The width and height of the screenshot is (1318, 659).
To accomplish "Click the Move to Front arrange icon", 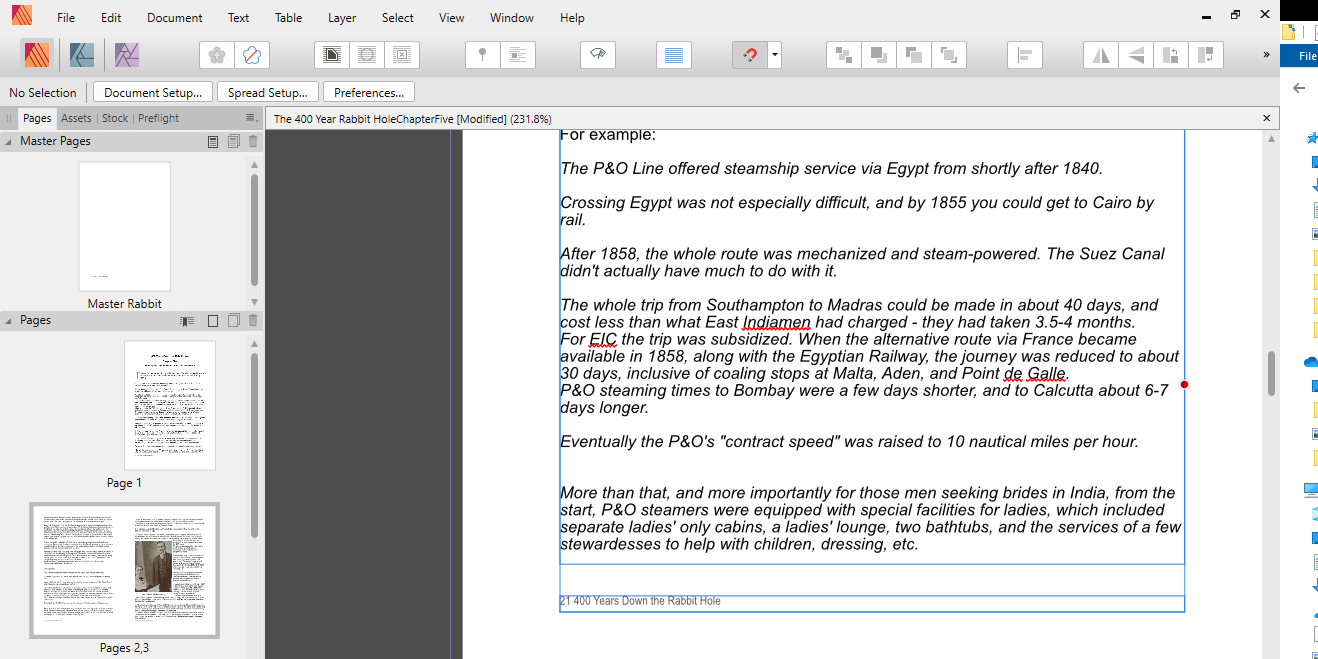I will point(948,55).
